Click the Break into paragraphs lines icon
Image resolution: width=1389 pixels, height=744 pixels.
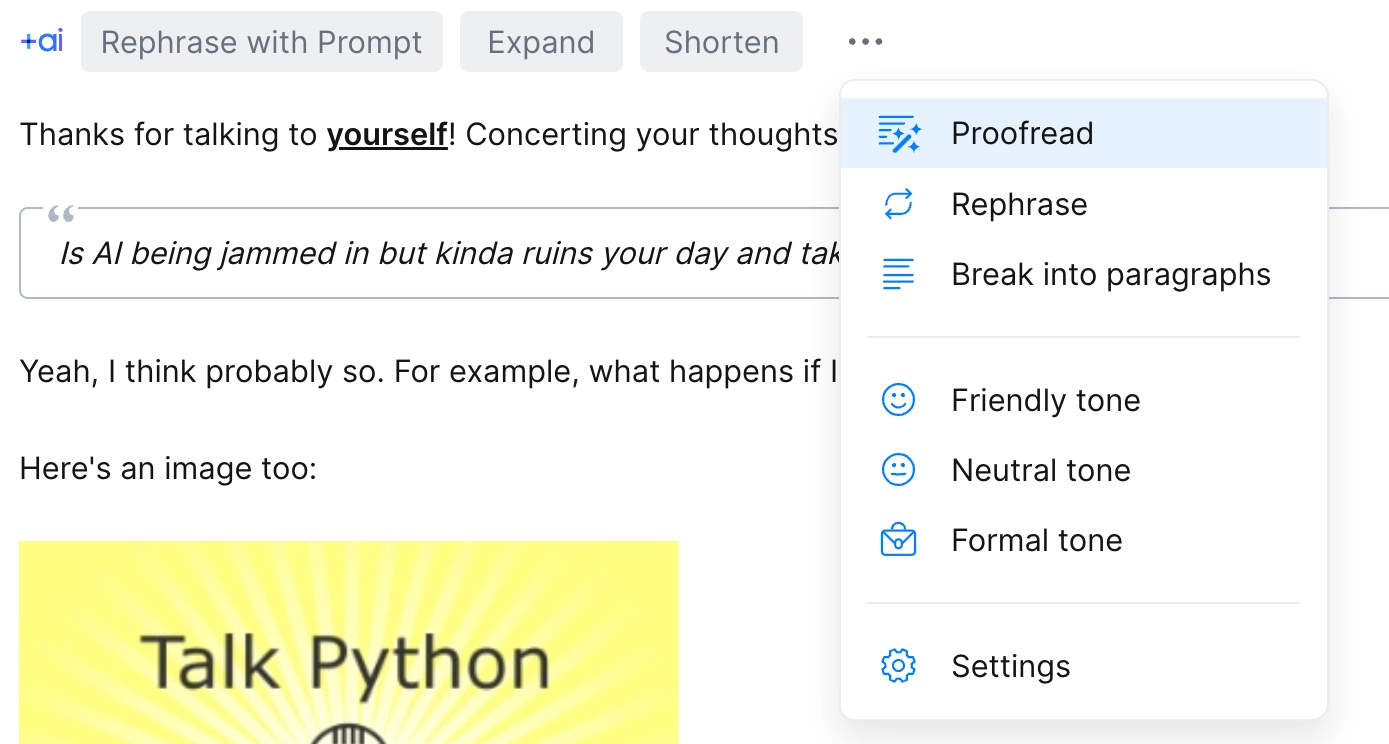pos(898,274)
